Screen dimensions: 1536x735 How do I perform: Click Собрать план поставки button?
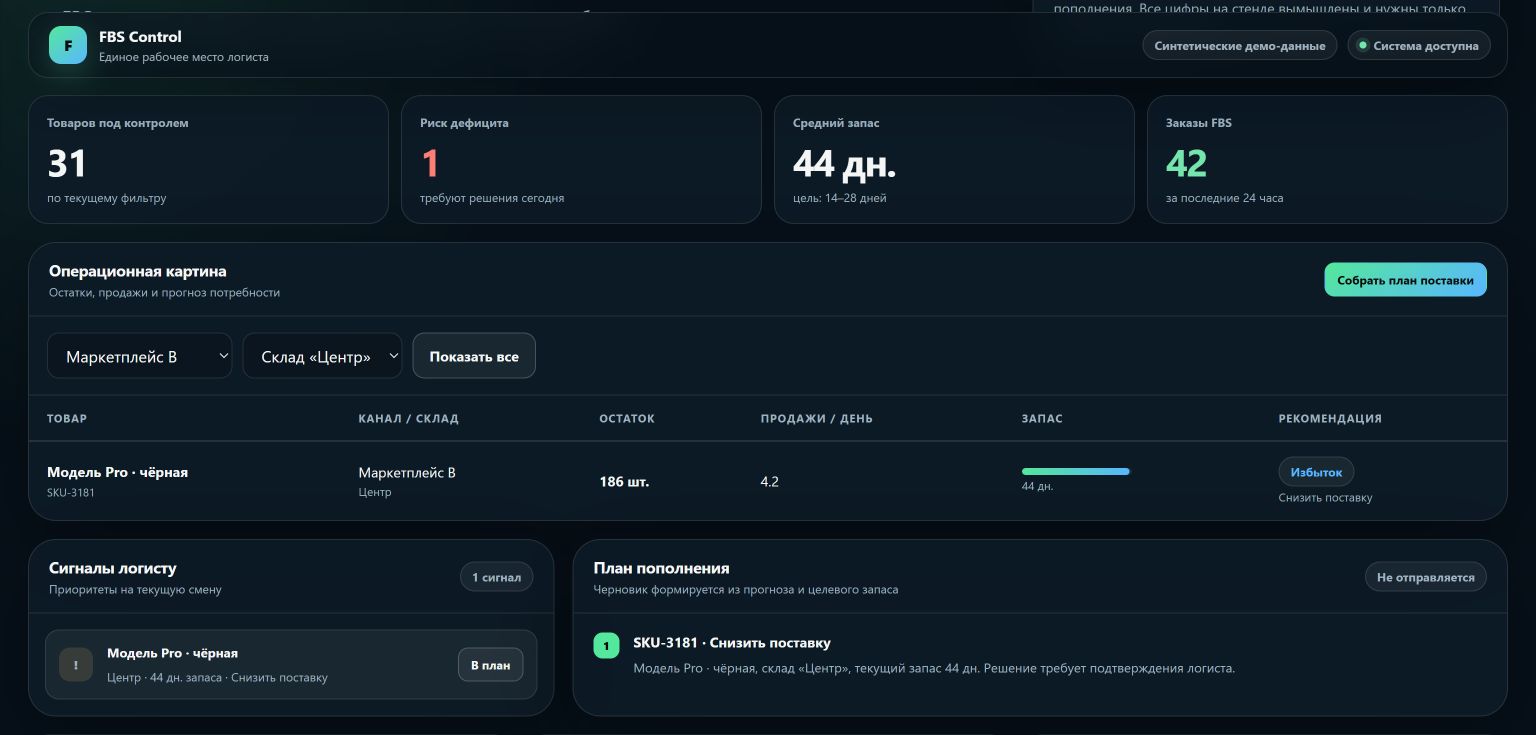click(x=1405, y=280)
